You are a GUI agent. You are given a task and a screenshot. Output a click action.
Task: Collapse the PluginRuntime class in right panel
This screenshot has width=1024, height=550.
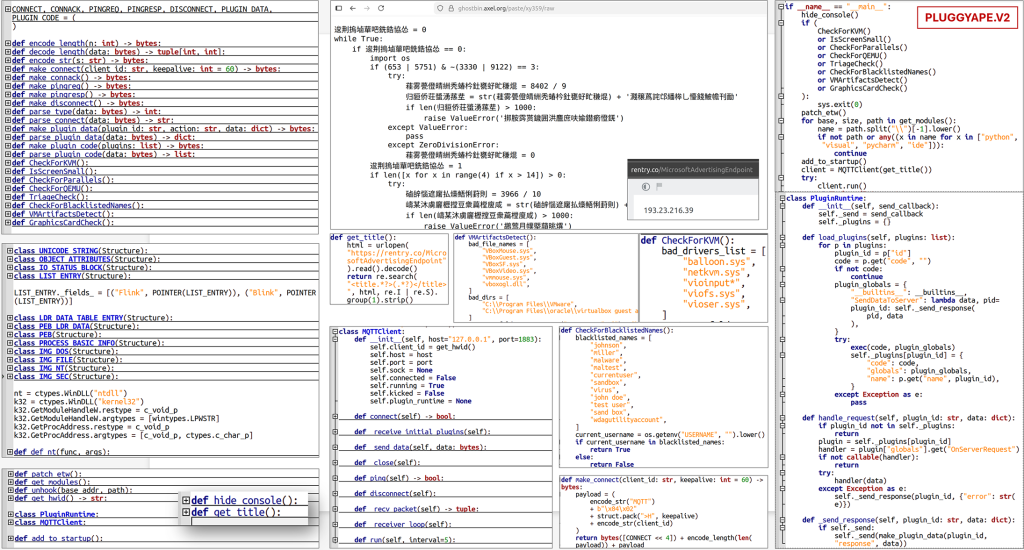pyautogui.click(x=782, y=198)
